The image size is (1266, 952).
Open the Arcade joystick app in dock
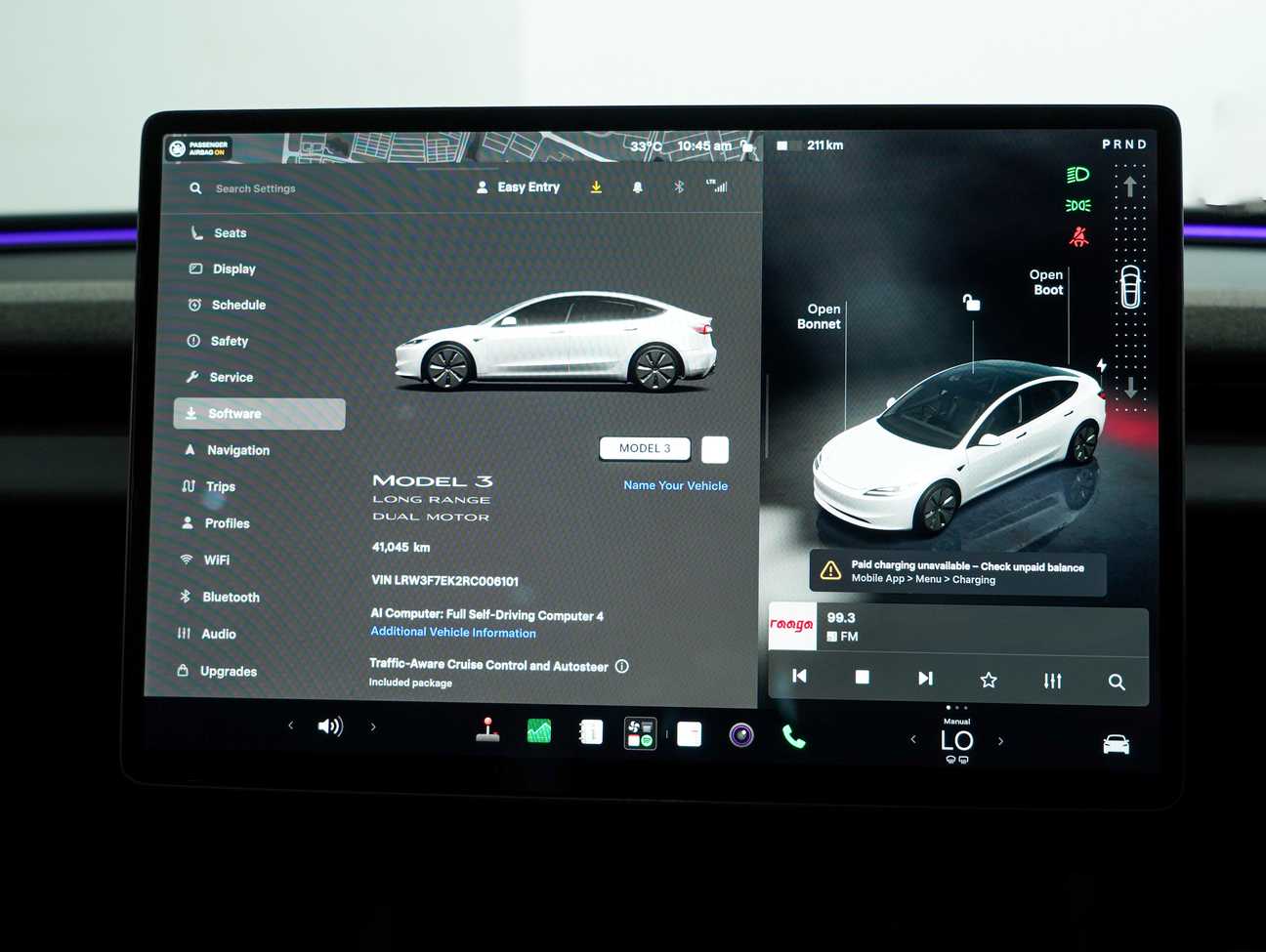[x=487, y=731]
